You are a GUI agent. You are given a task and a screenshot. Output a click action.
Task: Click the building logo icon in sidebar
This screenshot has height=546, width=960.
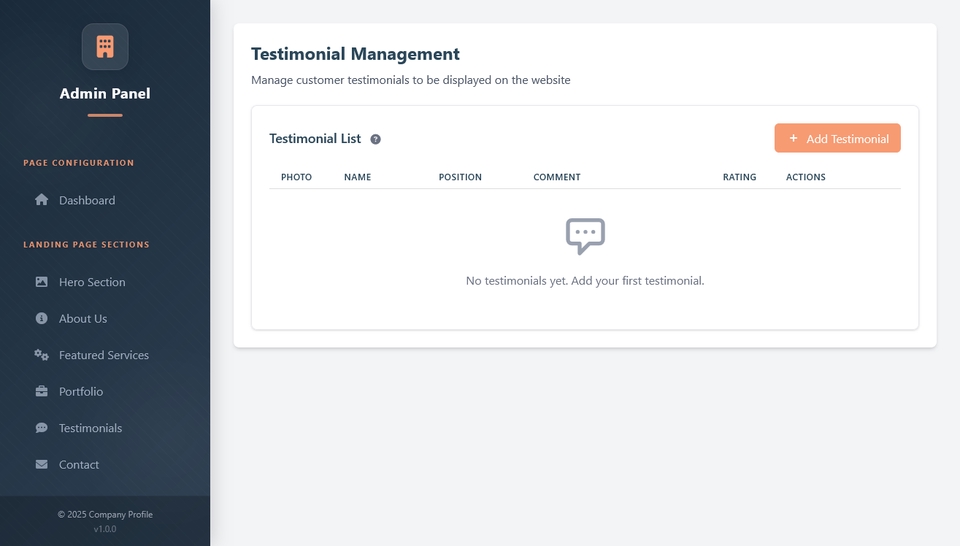click(x=105, y=47)
